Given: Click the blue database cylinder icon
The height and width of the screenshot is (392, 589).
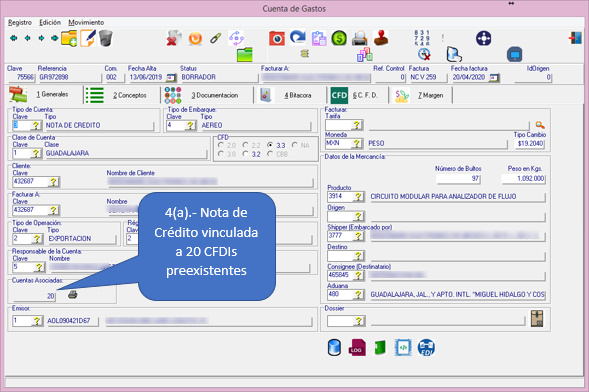Looking at the screenshot, I should tap(334, 347).
